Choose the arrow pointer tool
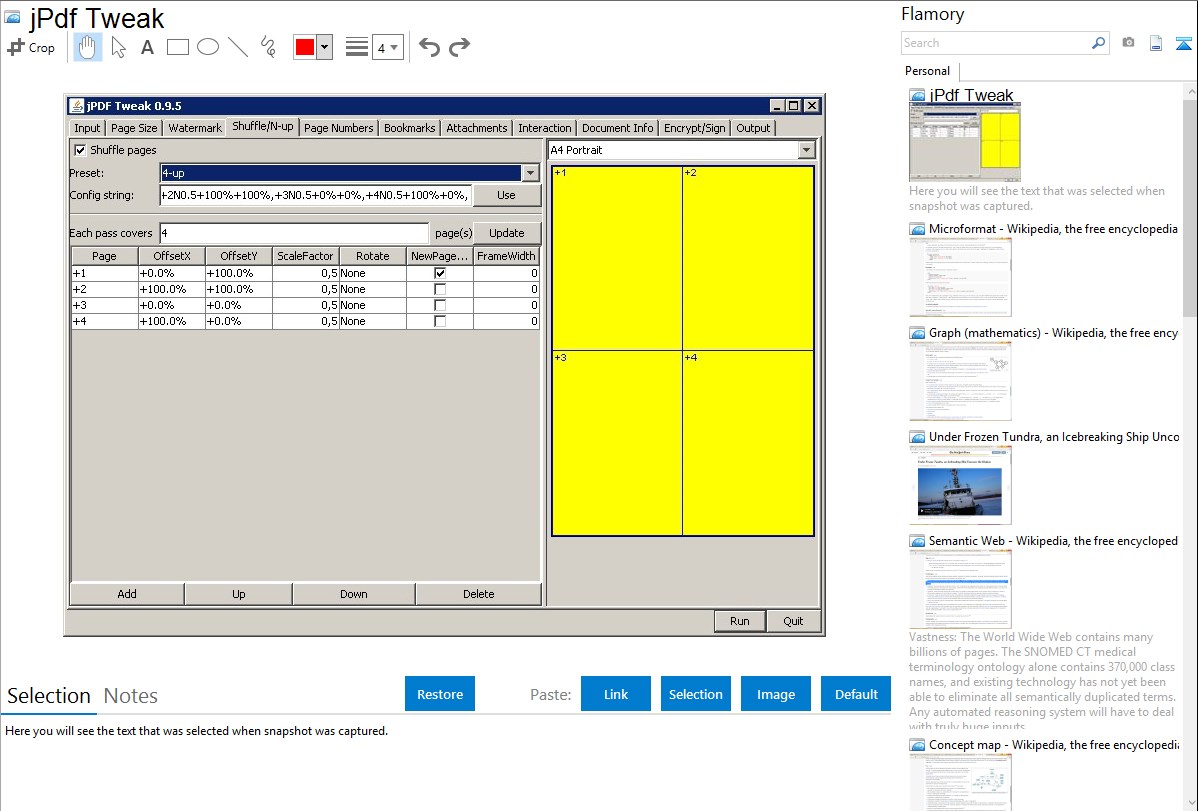1198x811 pixels. point(118,47)
